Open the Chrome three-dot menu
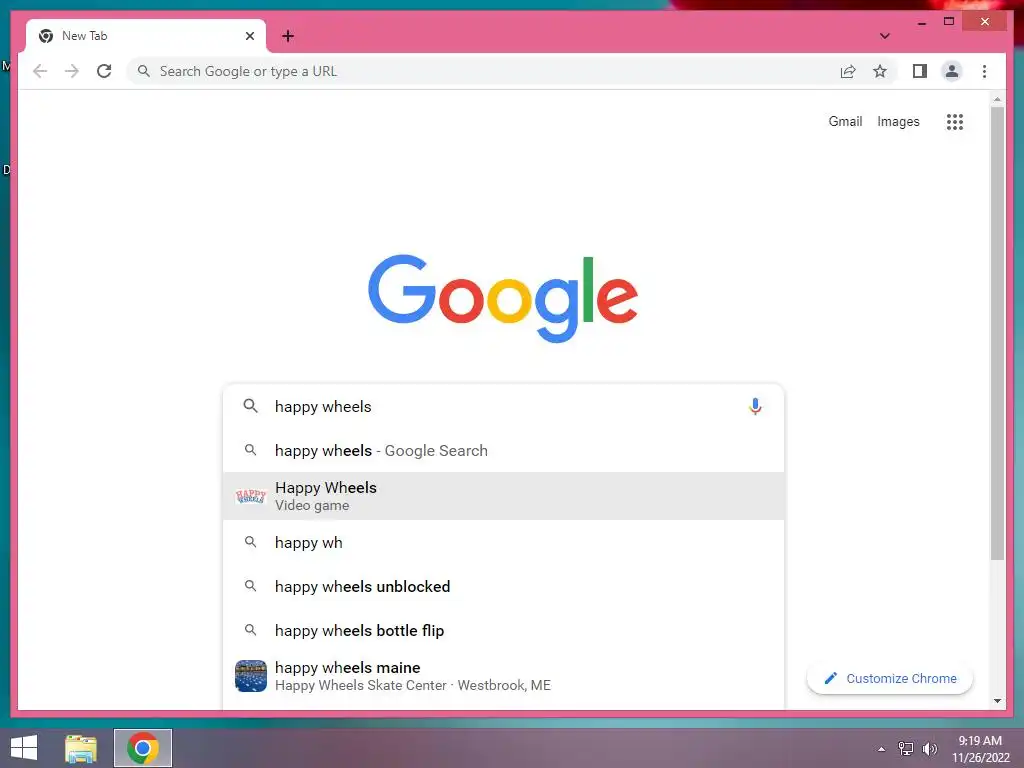1024x768 pixels. [984, 71]
